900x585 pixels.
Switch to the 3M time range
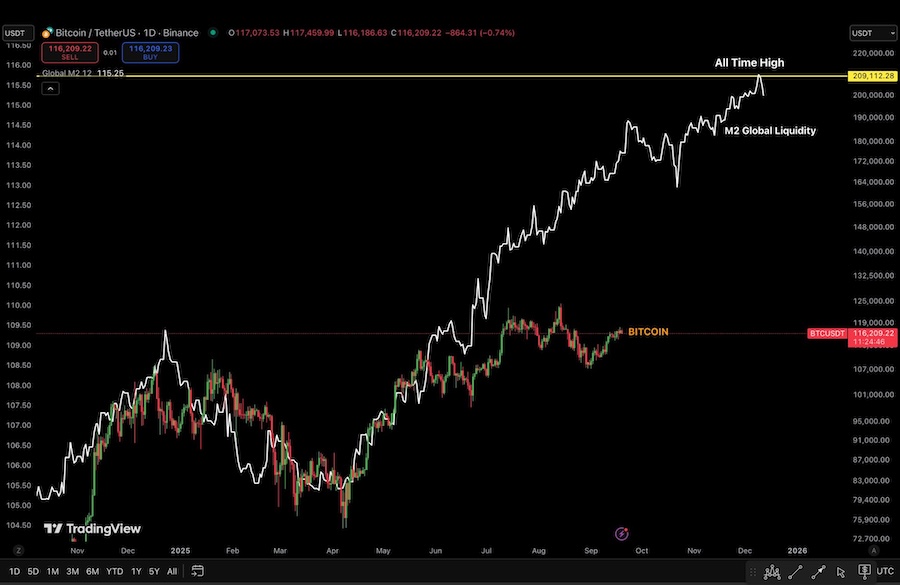72,571
